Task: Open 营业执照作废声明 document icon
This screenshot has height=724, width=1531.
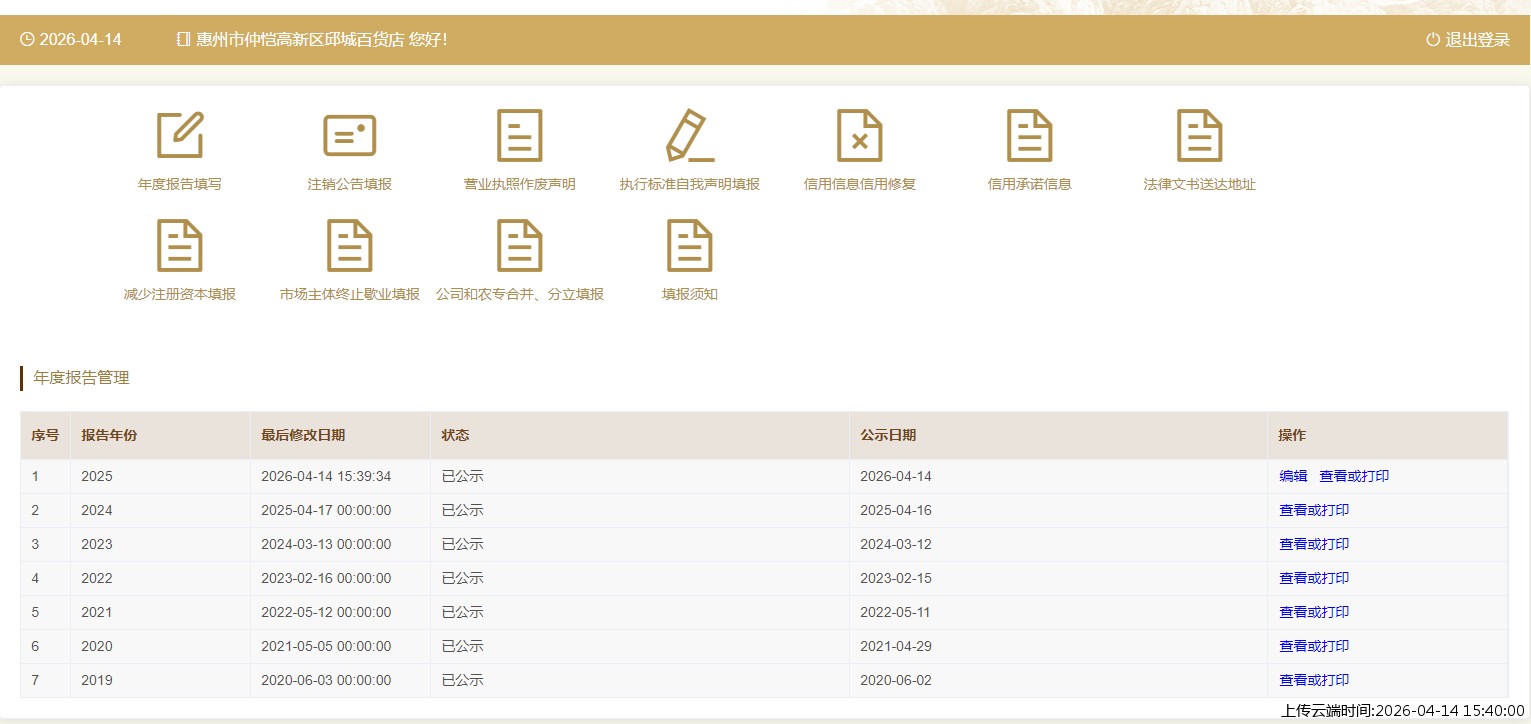Action: 520,135
